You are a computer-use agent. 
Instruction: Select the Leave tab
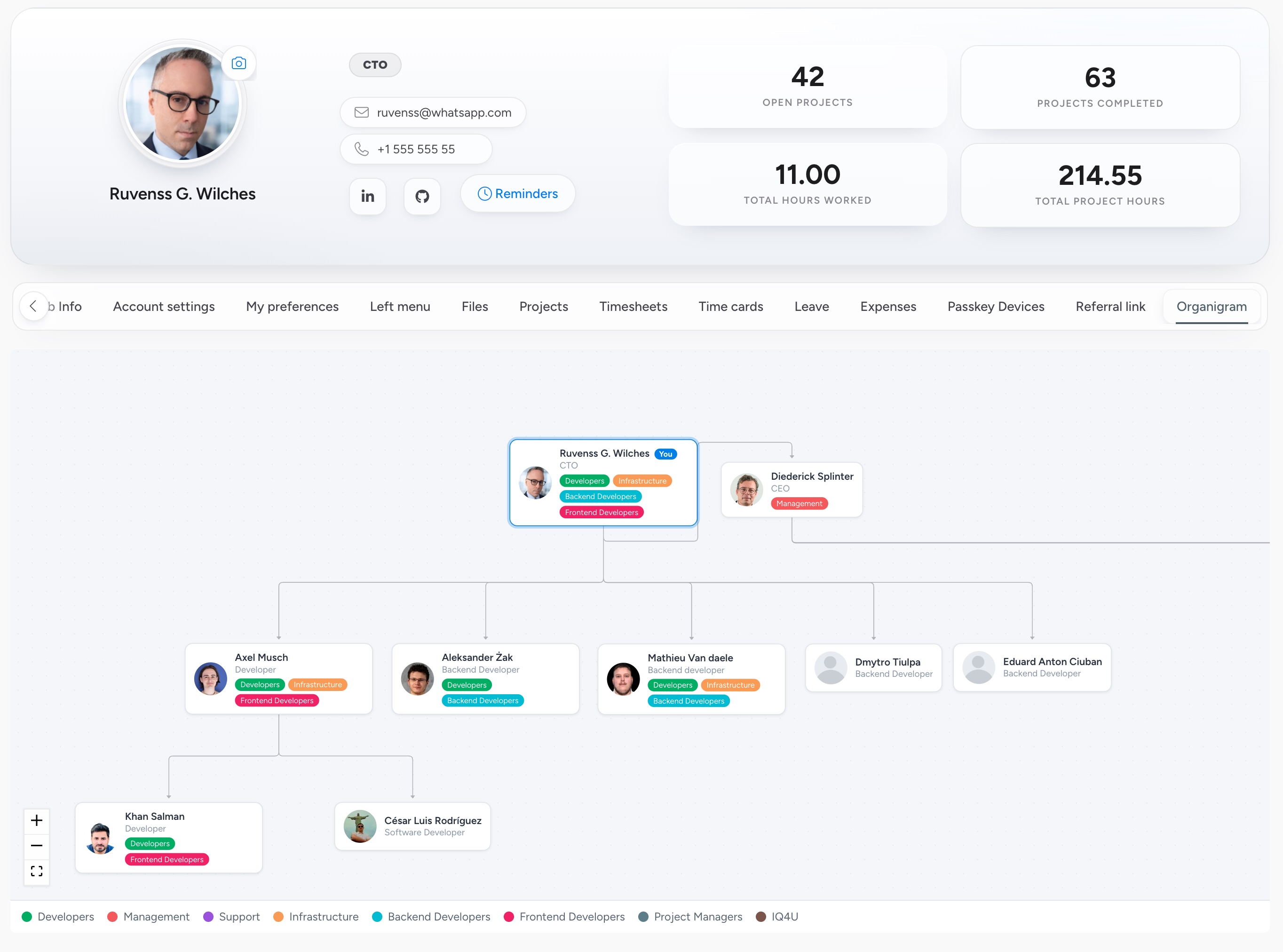click(x=811, y=307)
